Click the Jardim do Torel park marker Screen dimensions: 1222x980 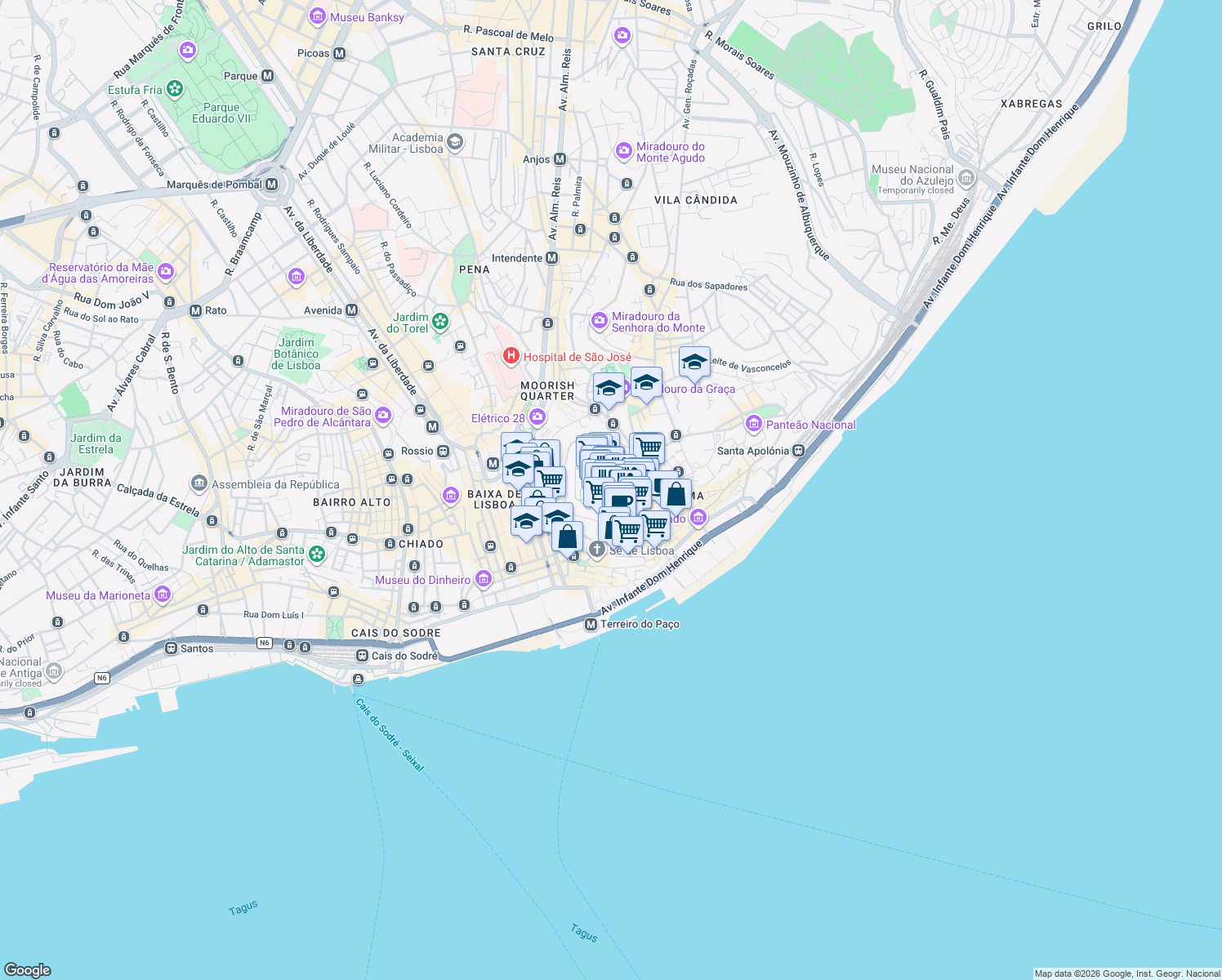[x=439, y=321]
